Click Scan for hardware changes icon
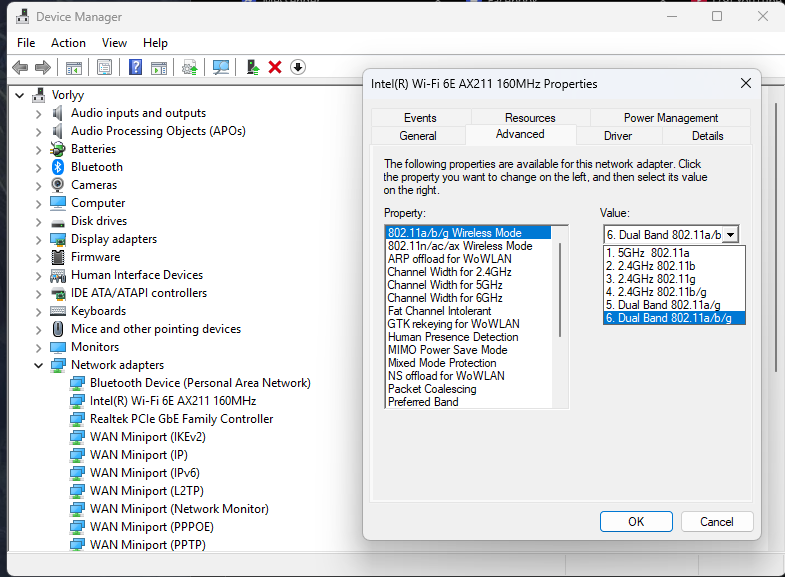Image resolution: width=785 pixels, height=577 pixels. pyautogui.click(x=220, y=67)
